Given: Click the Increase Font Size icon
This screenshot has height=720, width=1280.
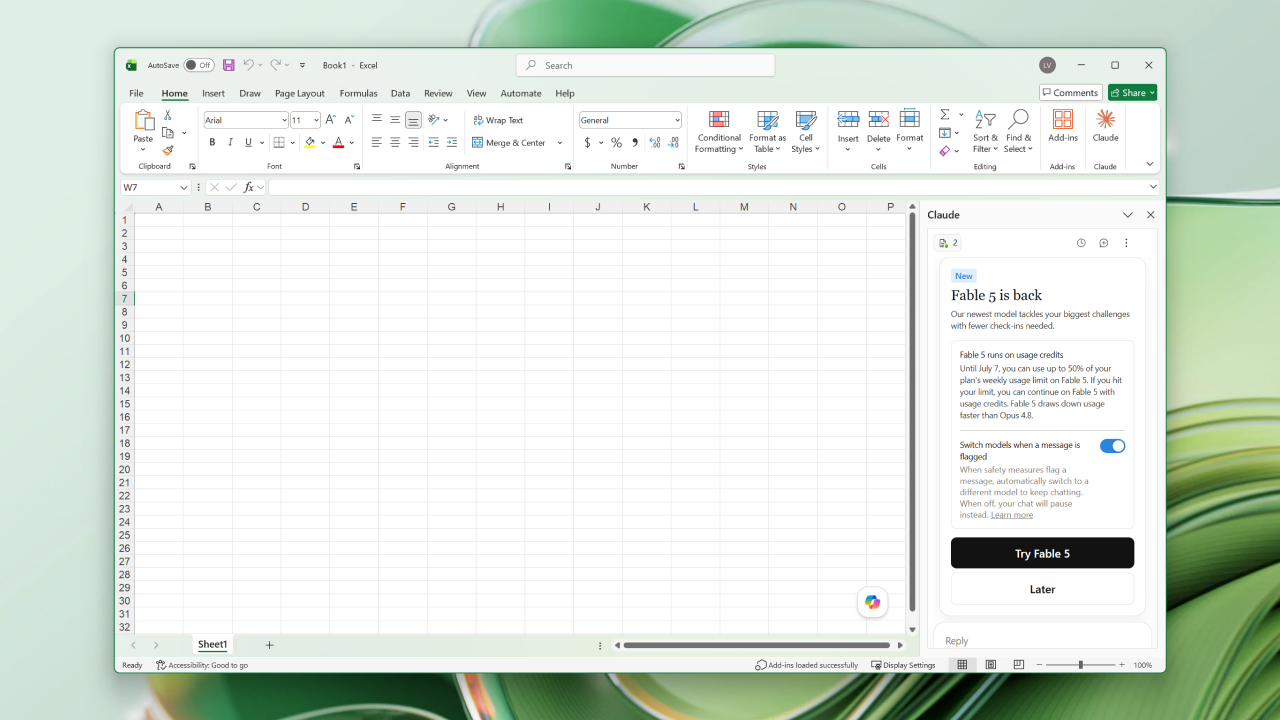Looking at the screenshot, I should 331,120.
